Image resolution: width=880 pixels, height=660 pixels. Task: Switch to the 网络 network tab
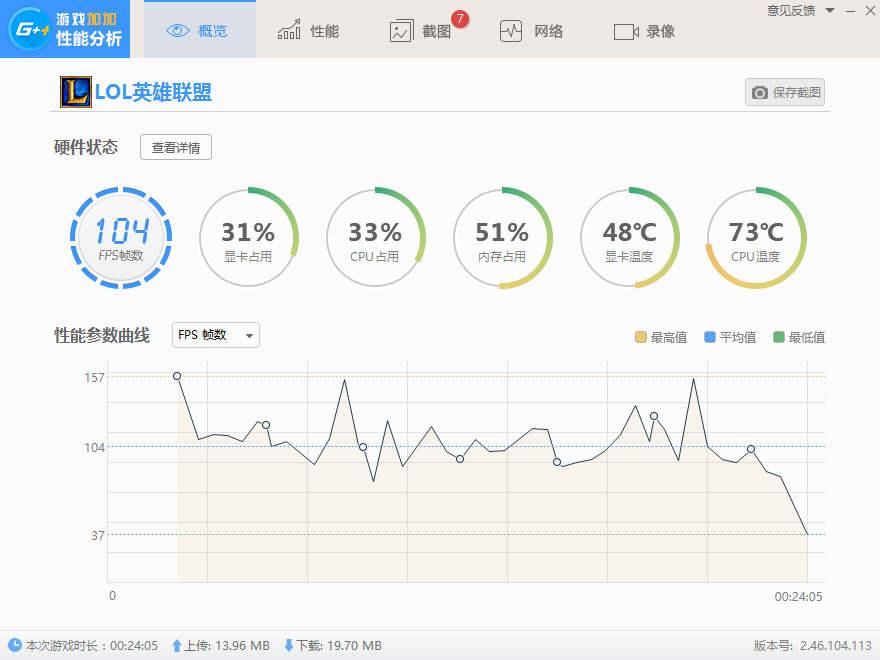[x=531, y=31]
